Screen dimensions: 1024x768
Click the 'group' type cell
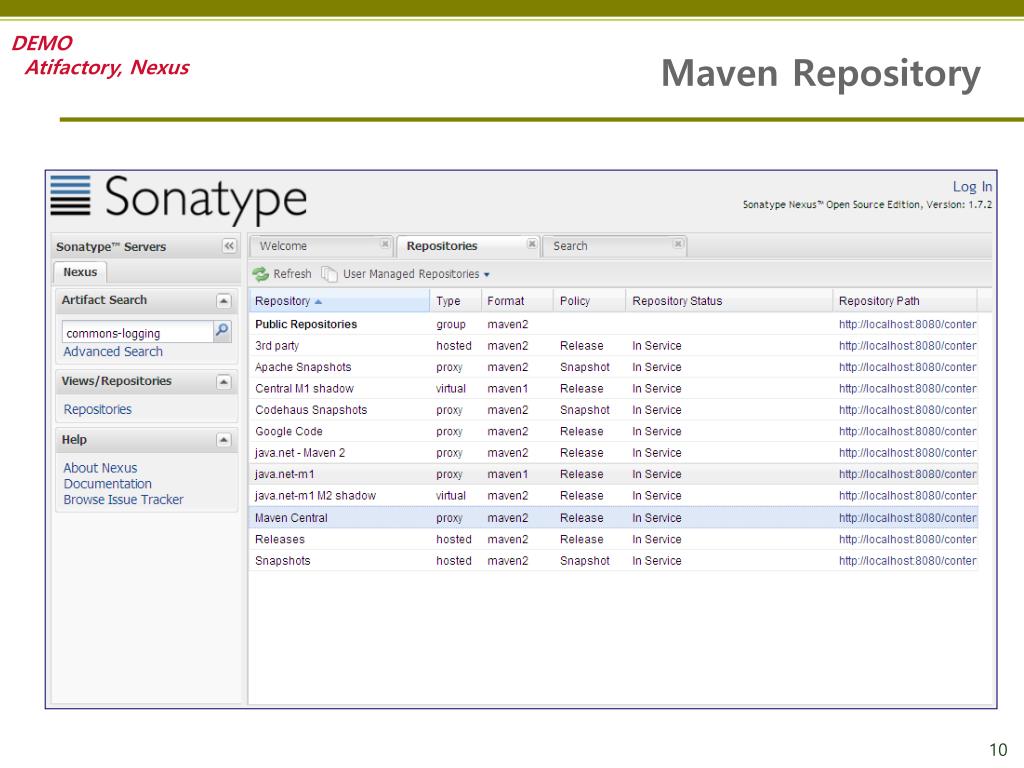tap(451, 325)
